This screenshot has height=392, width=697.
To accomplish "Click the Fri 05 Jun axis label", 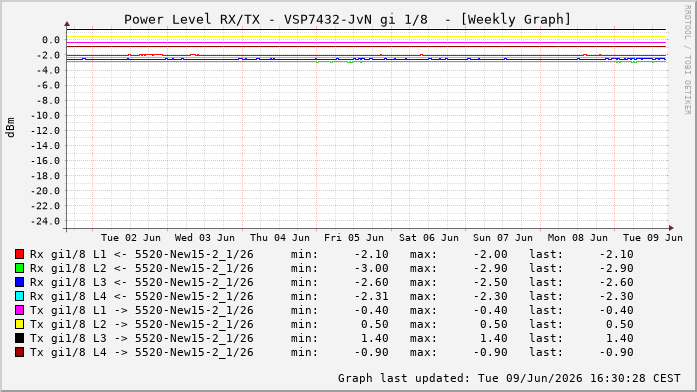I will tap(354, 238).
